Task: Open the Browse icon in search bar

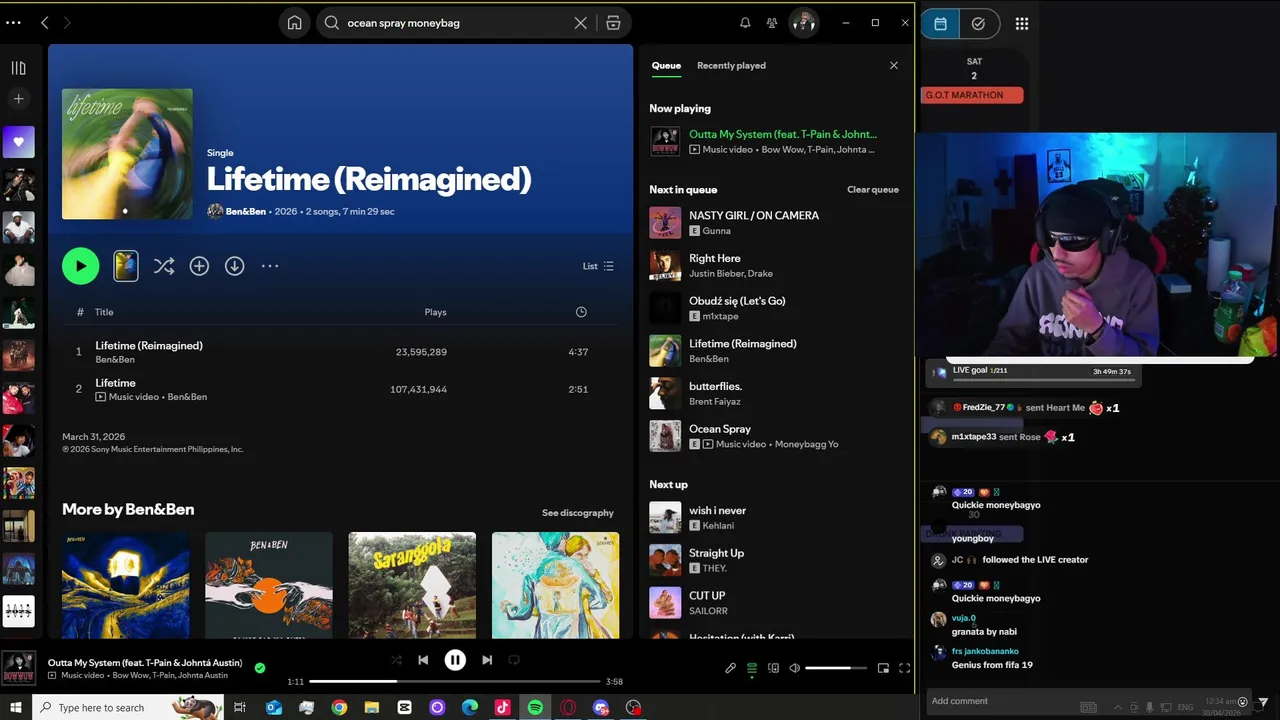Action: (x=613, y=23)
